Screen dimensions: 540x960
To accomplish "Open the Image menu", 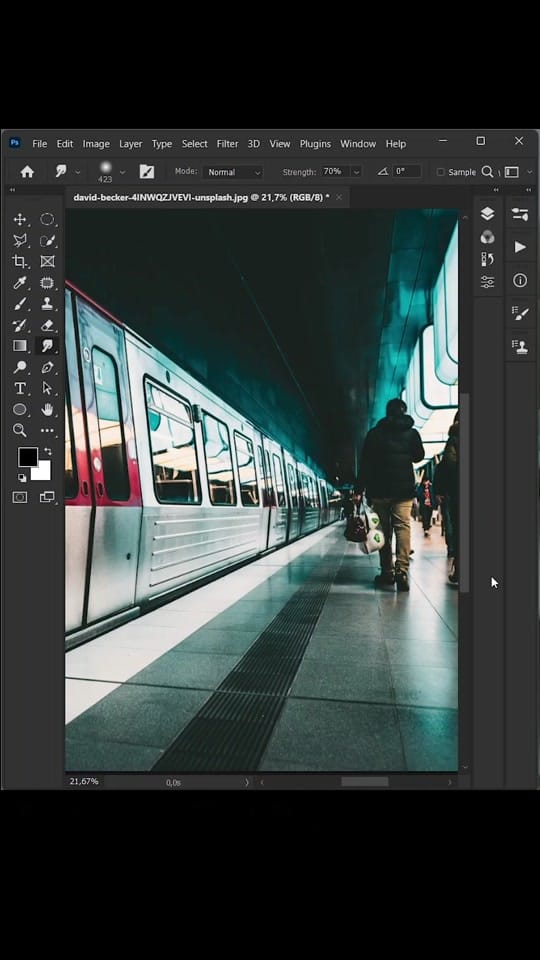I will tap(96, 144).
